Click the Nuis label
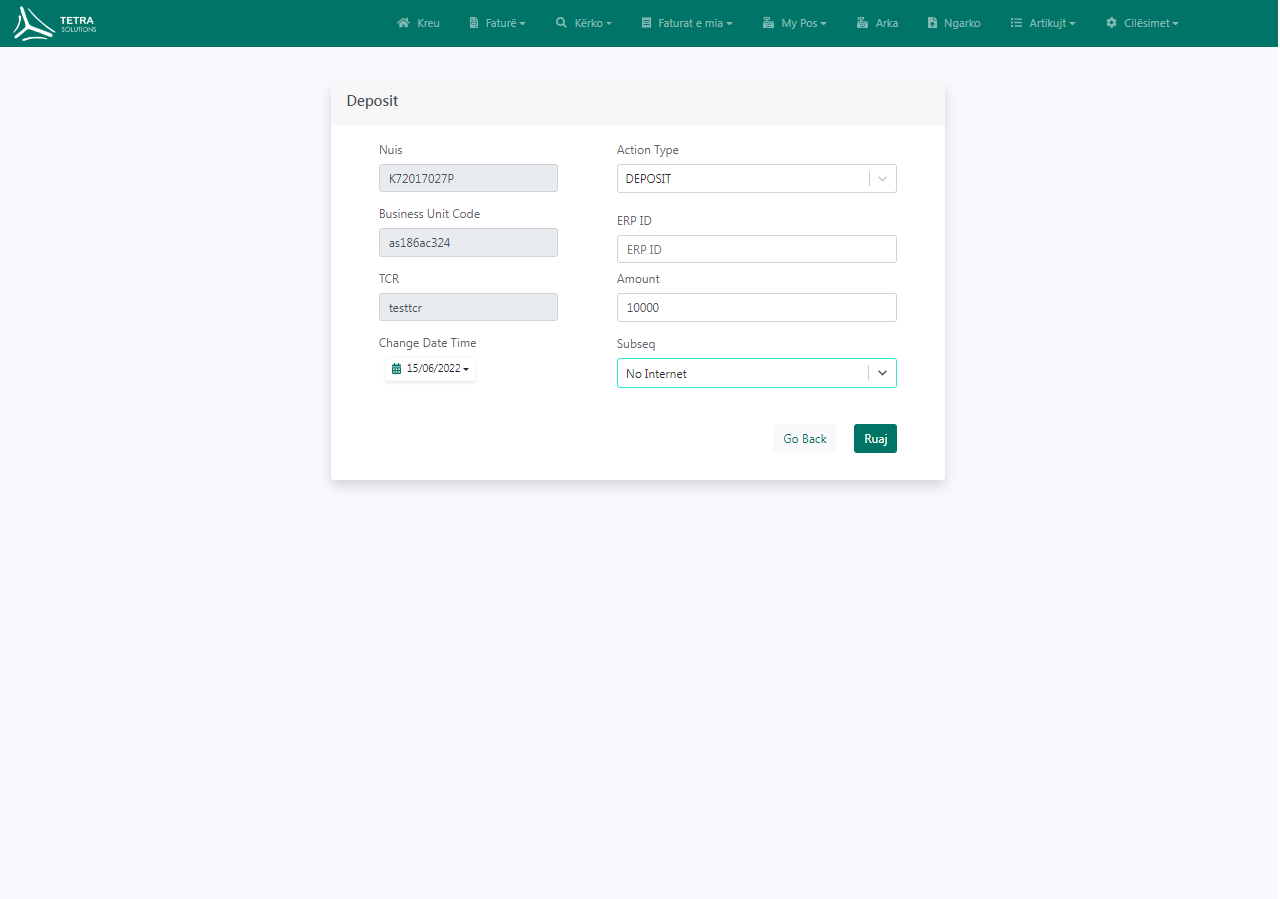The image size is (1280, 899). click(x=391, y=150)
